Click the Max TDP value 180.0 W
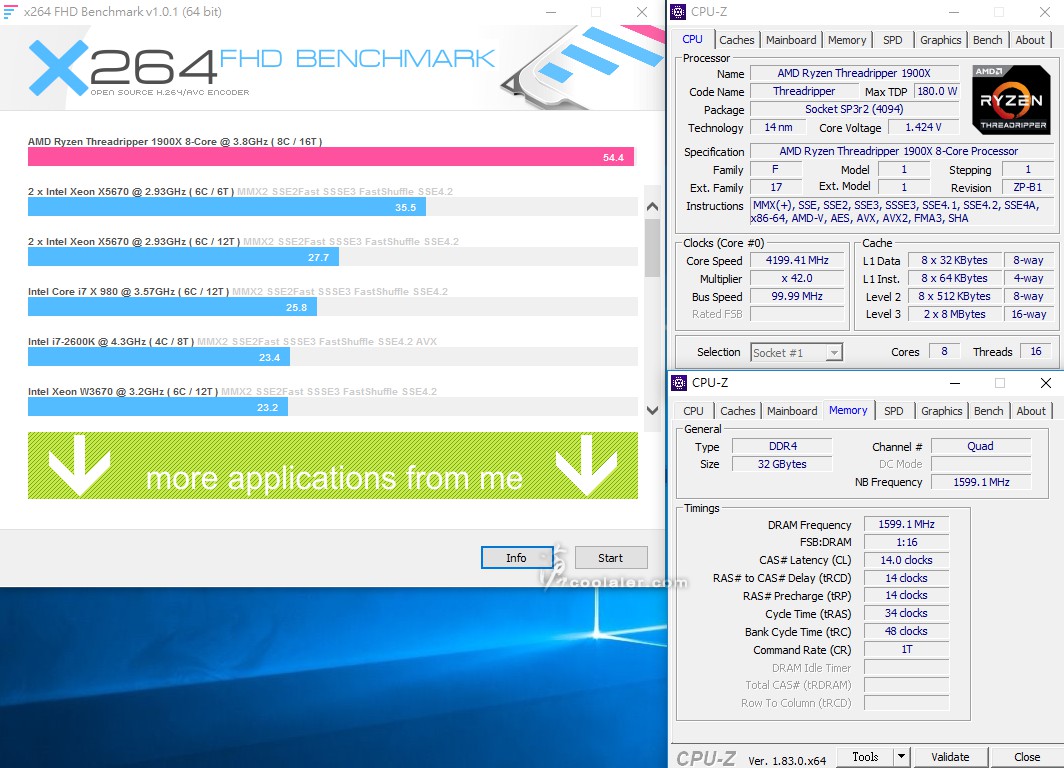The width and height of the screenshot is (1064, 768). [x=936, y=91]
